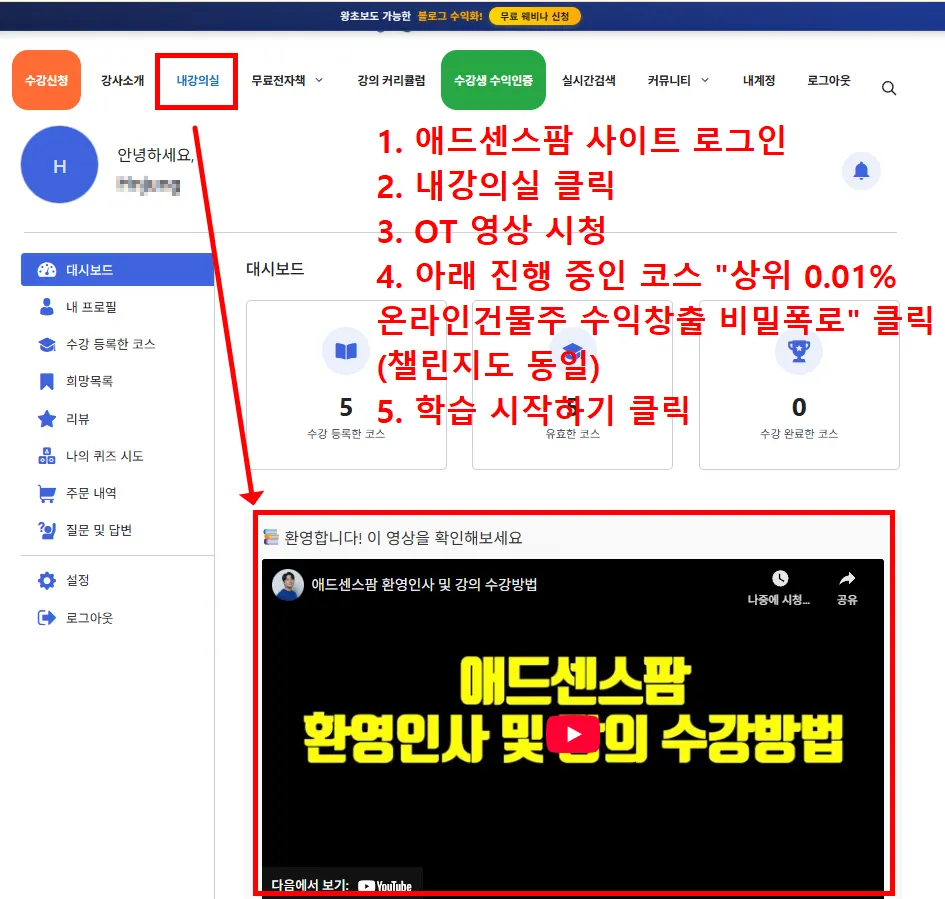Click the gear icon beside 설정

[46, 580]
